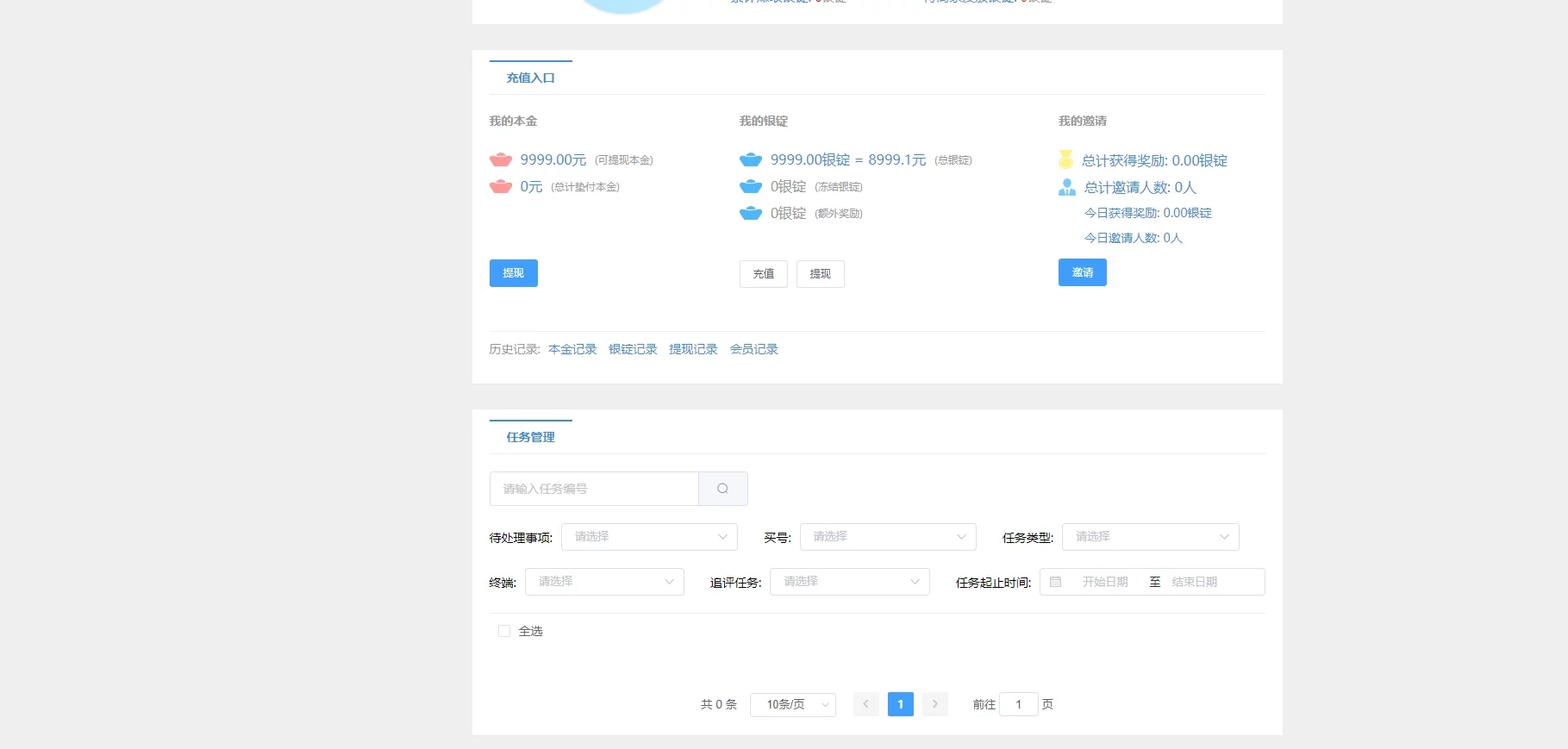Select the 任务管理 tab
The image size is (1568, 749).
coord(531,437)
